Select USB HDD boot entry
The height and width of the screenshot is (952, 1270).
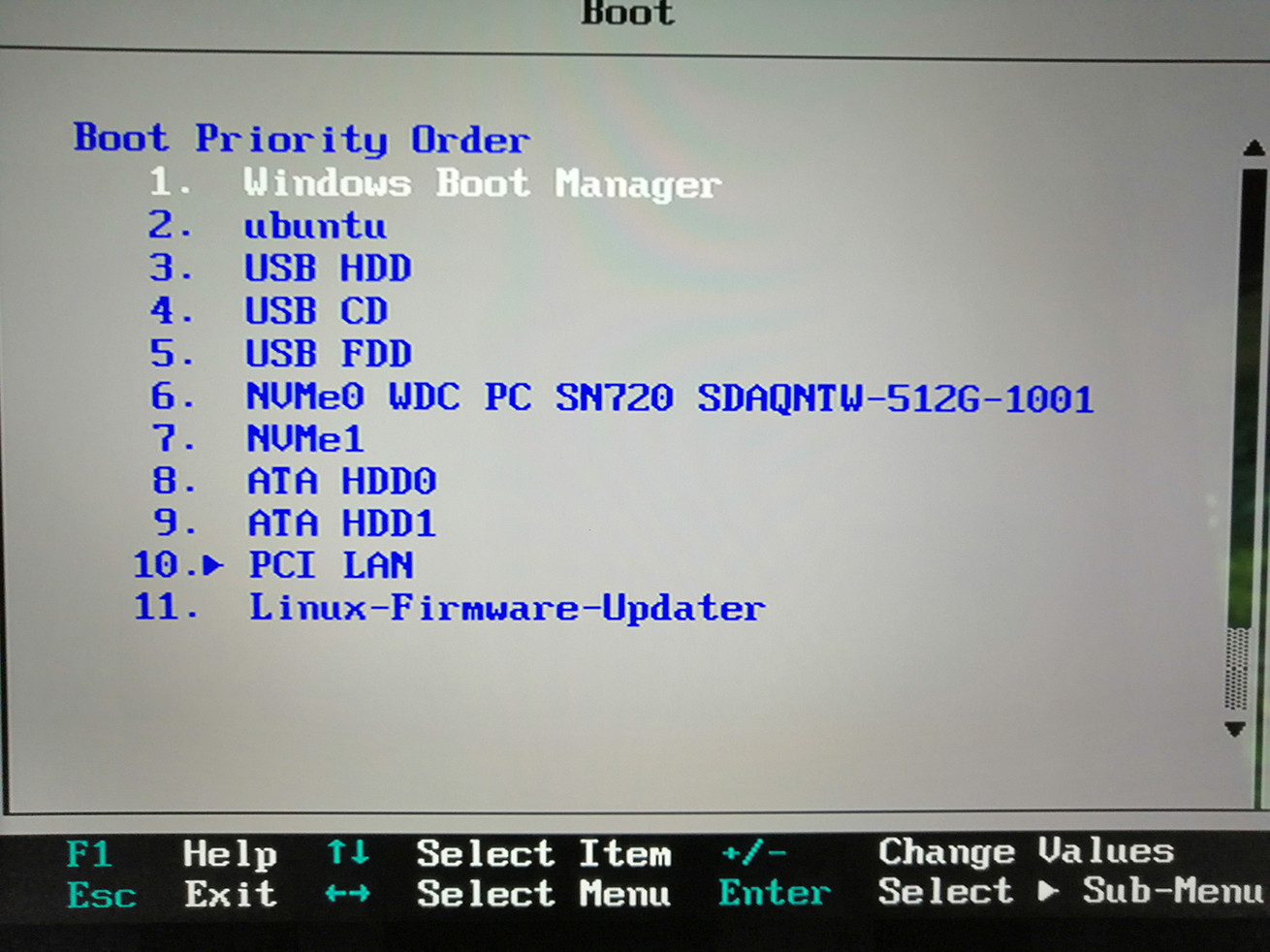click(x=328, y=269)
